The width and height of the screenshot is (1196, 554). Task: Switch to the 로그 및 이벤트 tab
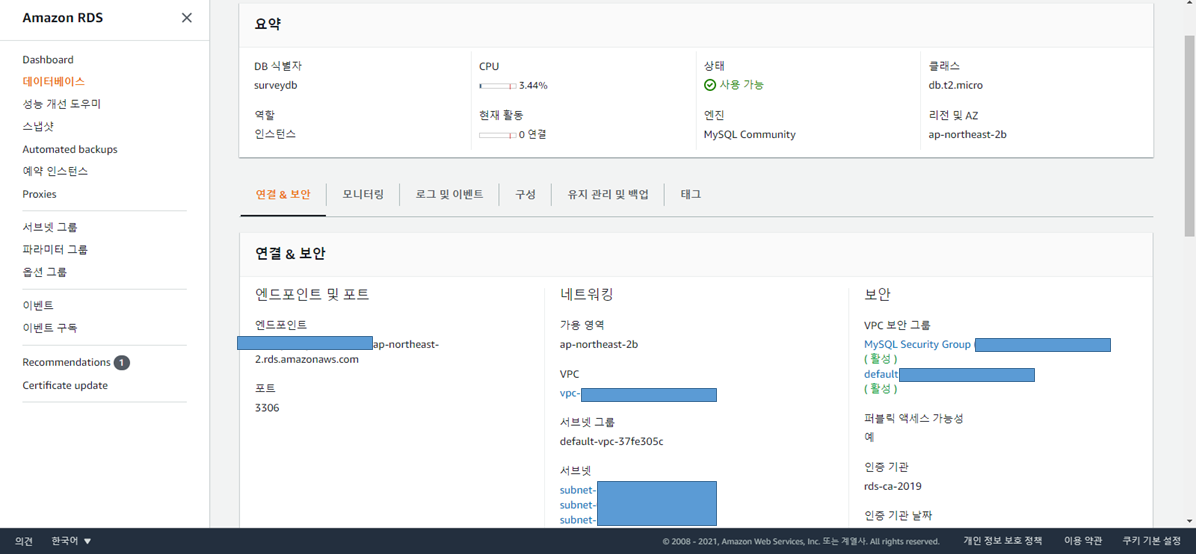449,195
